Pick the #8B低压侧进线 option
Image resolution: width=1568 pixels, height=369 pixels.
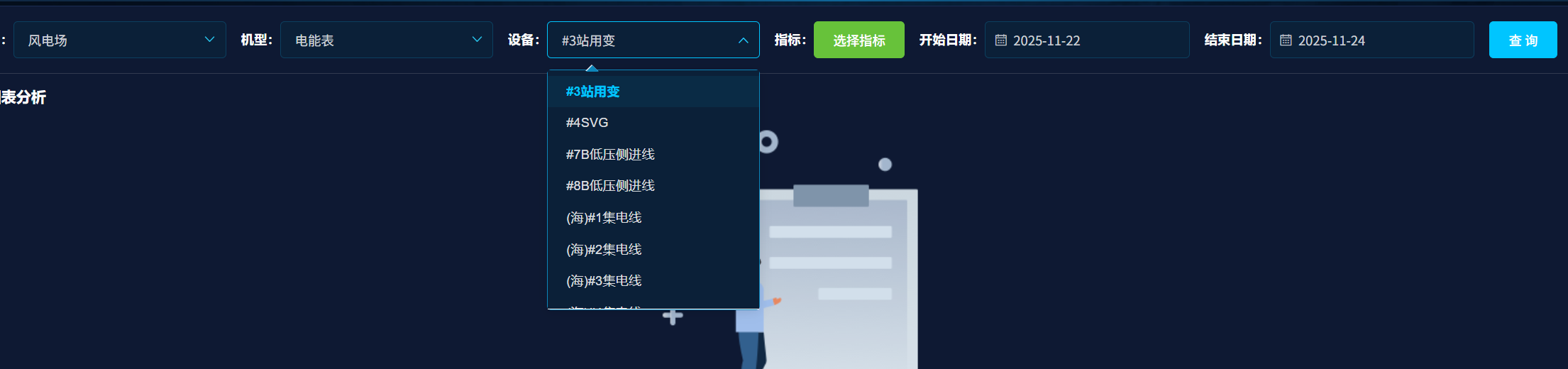(610, 186)
